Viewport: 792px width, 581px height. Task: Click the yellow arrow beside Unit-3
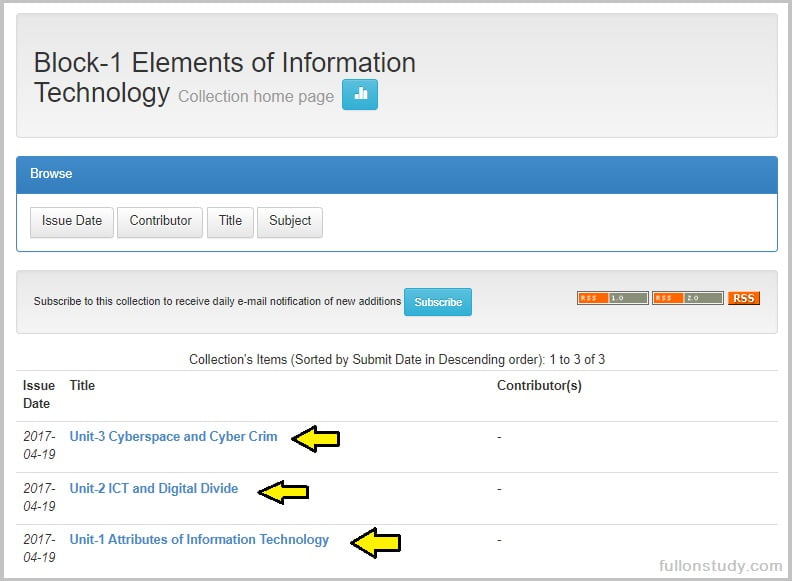point(316,438)
